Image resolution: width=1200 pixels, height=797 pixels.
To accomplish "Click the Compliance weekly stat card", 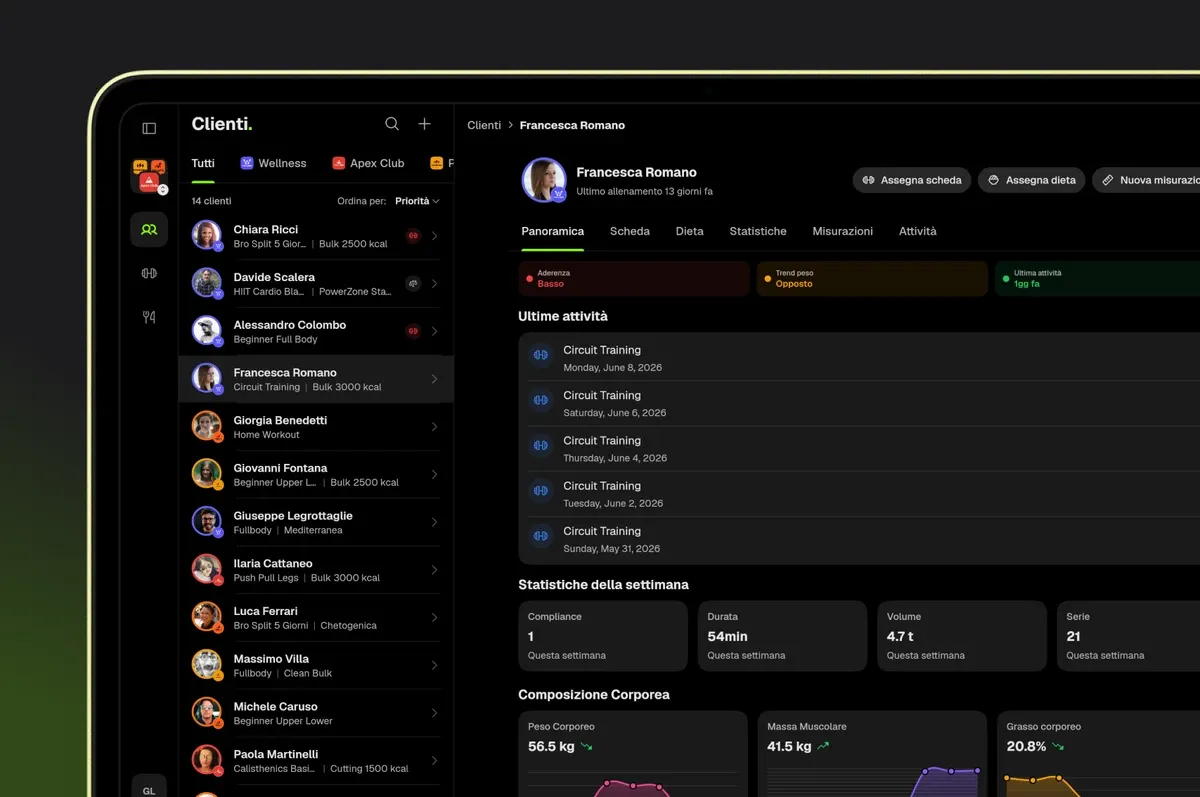I will pyautogui.click(x=603, y=636).
